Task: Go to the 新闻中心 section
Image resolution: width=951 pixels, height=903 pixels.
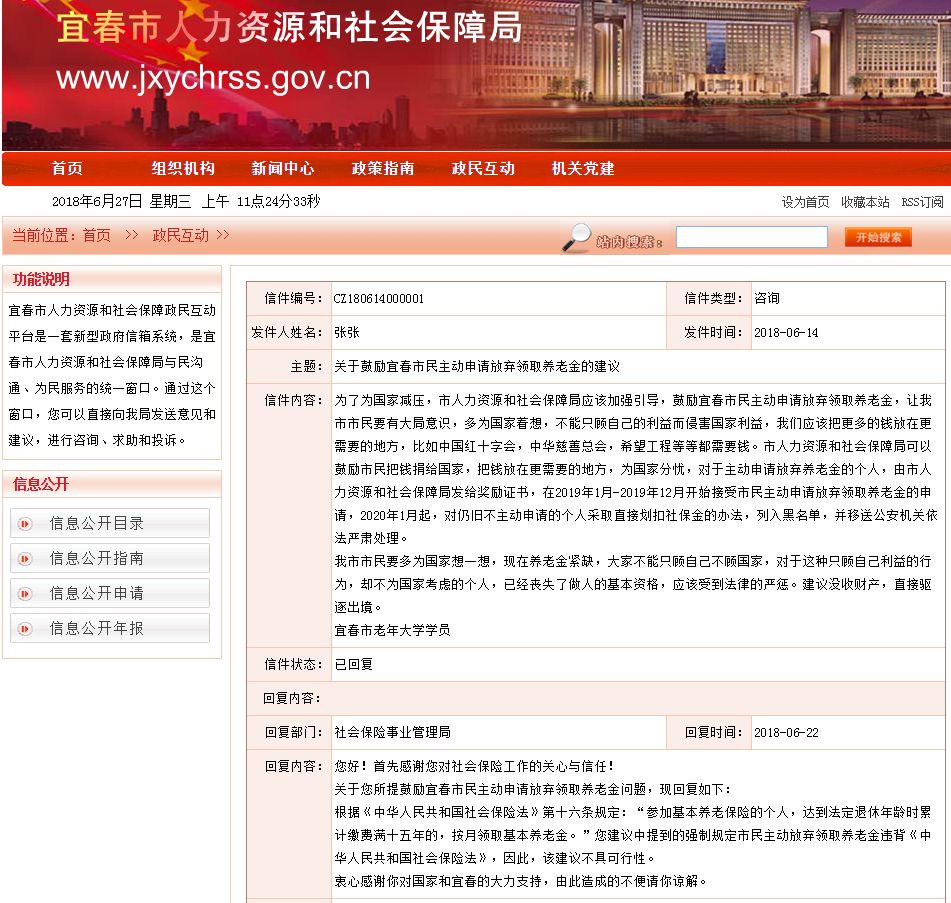Action: pyautogui.click(x=283, y=168)
